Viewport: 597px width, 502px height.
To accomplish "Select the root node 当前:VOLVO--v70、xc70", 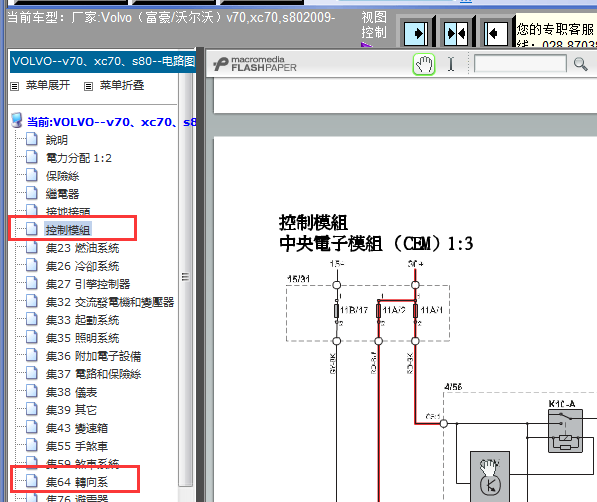I will point(112,122).
